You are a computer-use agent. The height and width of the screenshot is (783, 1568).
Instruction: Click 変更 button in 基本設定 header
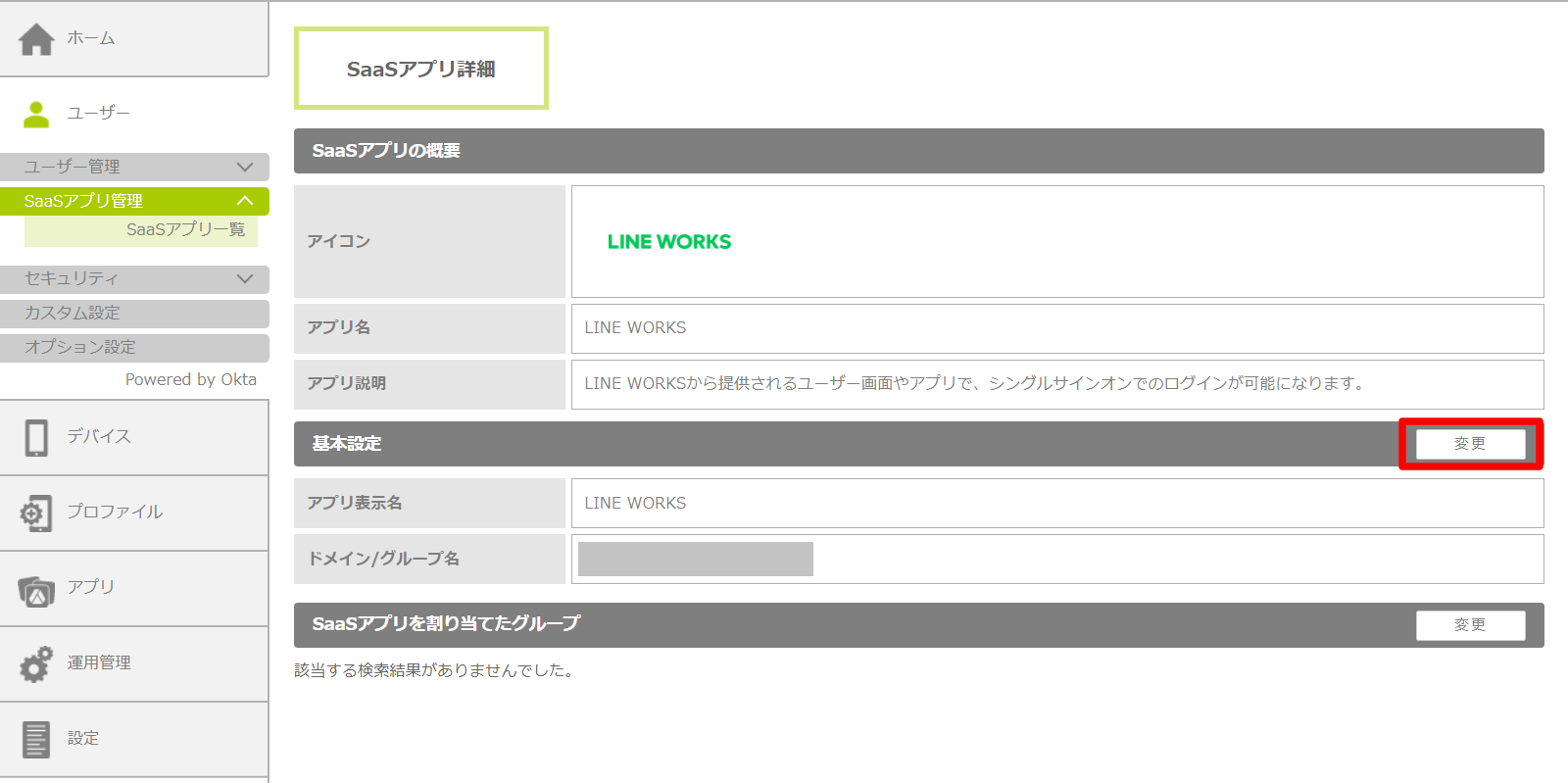(x=1470, y=444)
